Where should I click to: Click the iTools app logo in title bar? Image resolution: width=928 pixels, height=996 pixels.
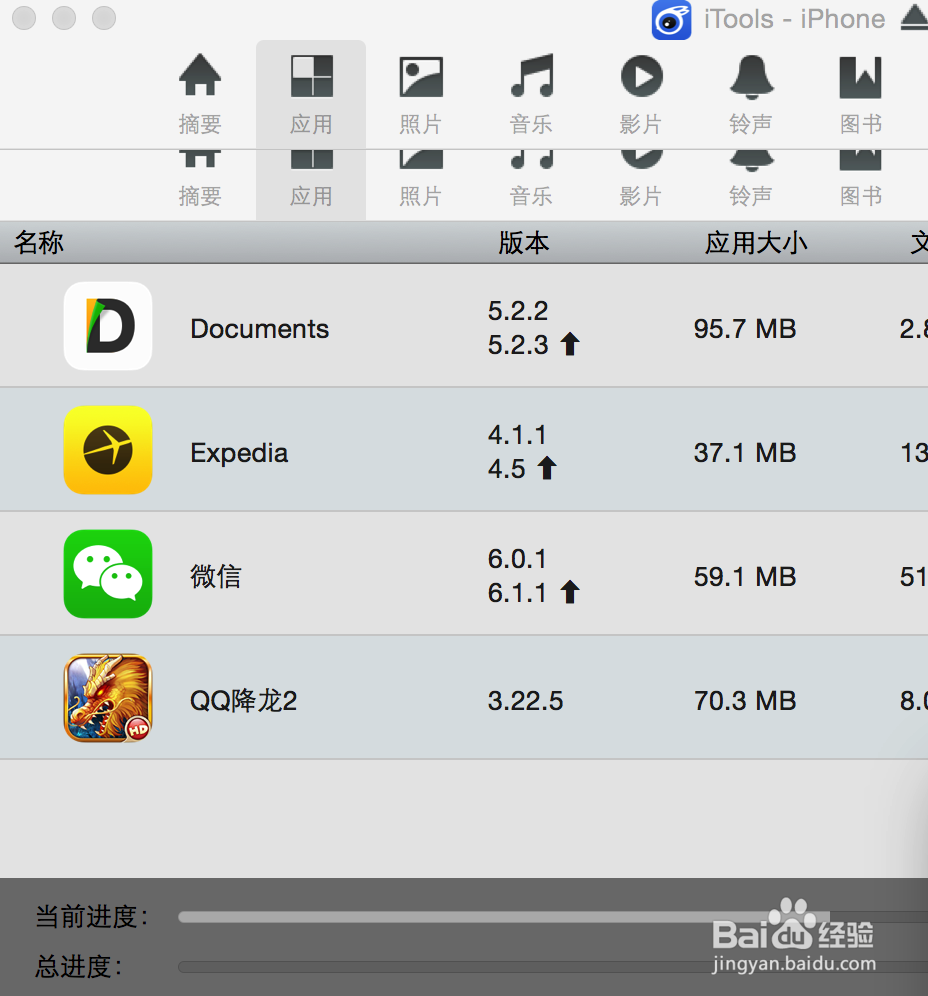[671, 20]
